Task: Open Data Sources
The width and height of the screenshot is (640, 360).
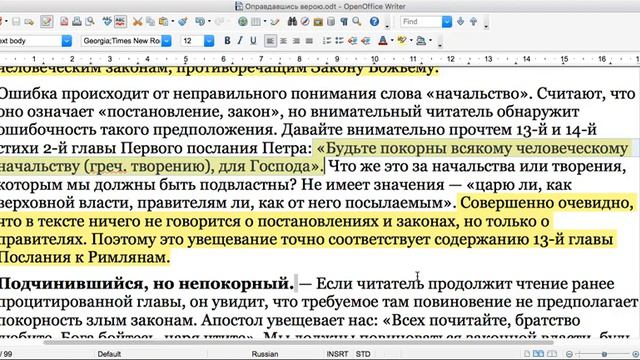Action: [x=331, y=22]
